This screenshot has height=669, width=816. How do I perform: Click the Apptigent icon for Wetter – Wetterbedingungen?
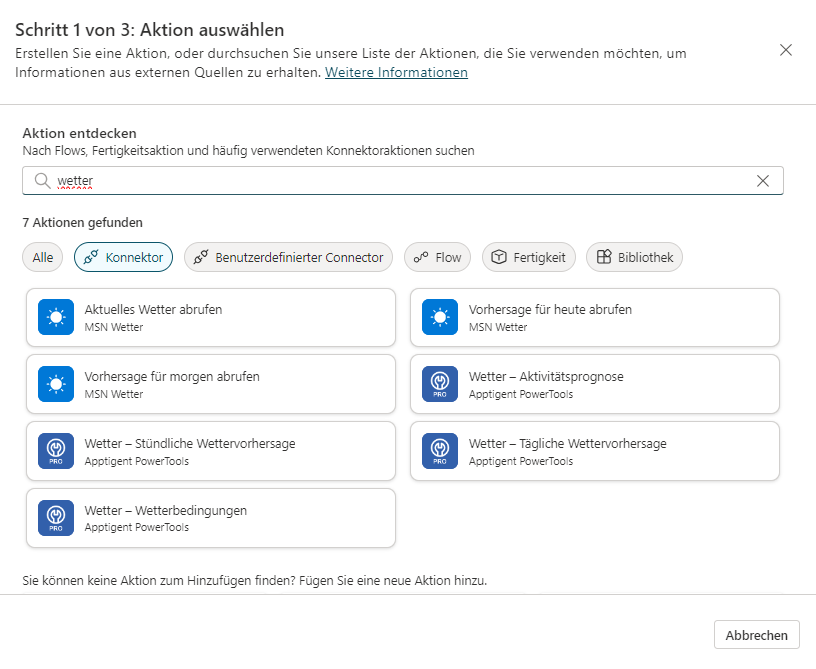[x=56, y=519]
